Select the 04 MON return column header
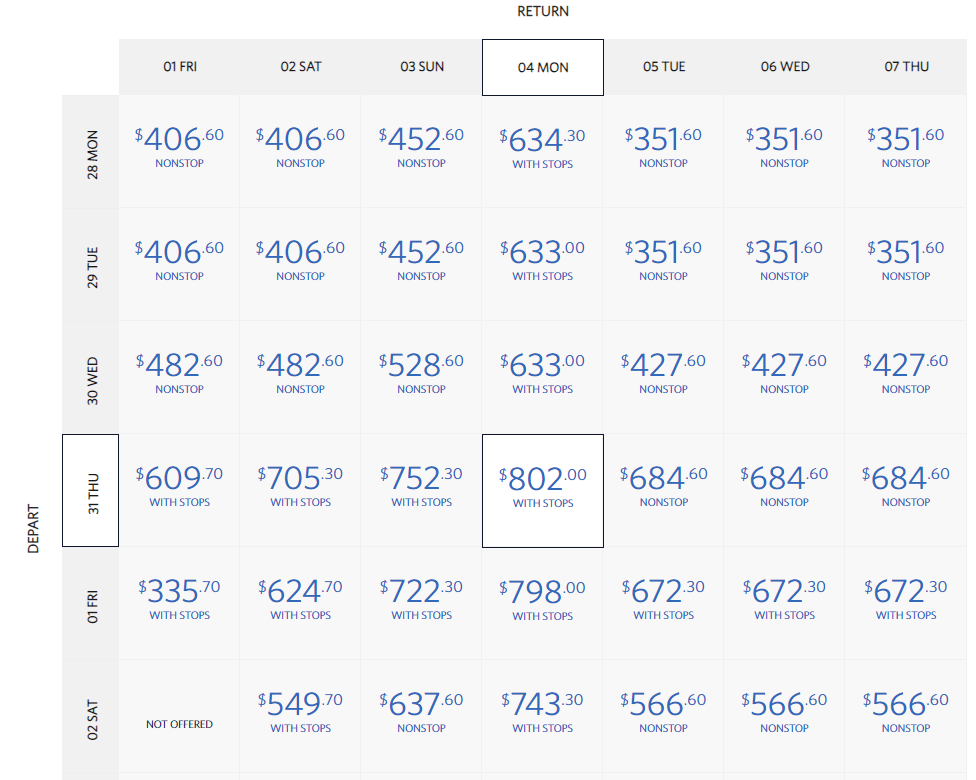 pyautogui.click(x=542, y=67)
